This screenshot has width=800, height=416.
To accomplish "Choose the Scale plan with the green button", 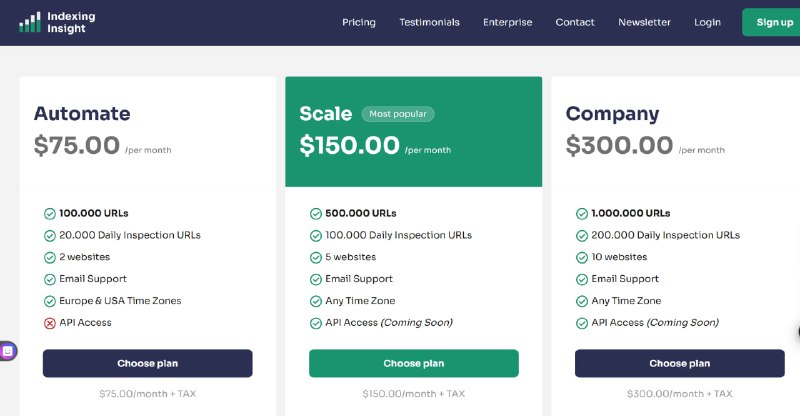I will (x=414, y=363).
